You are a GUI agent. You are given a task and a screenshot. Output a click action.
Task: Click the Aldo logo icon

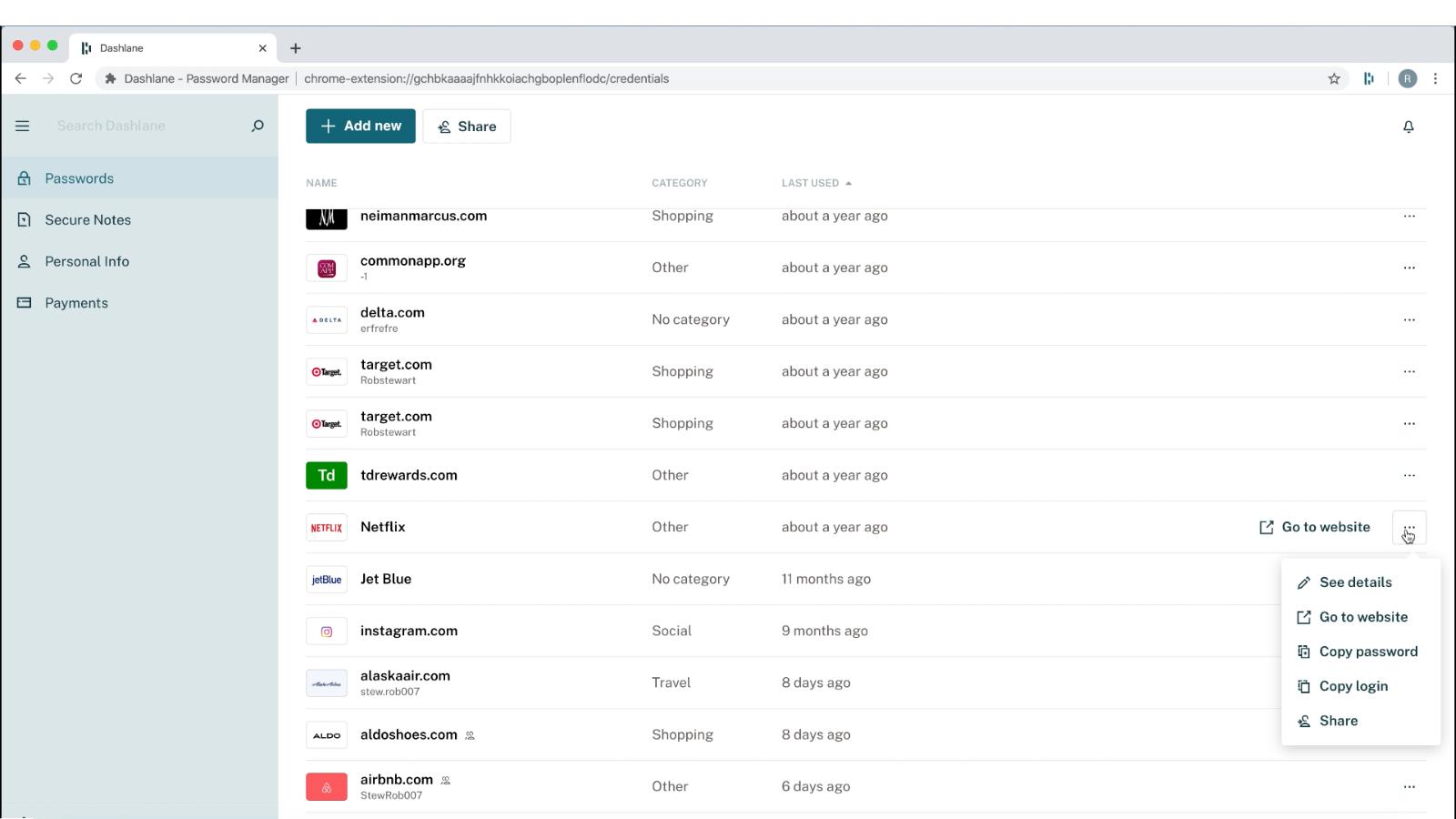coord(327,735)
